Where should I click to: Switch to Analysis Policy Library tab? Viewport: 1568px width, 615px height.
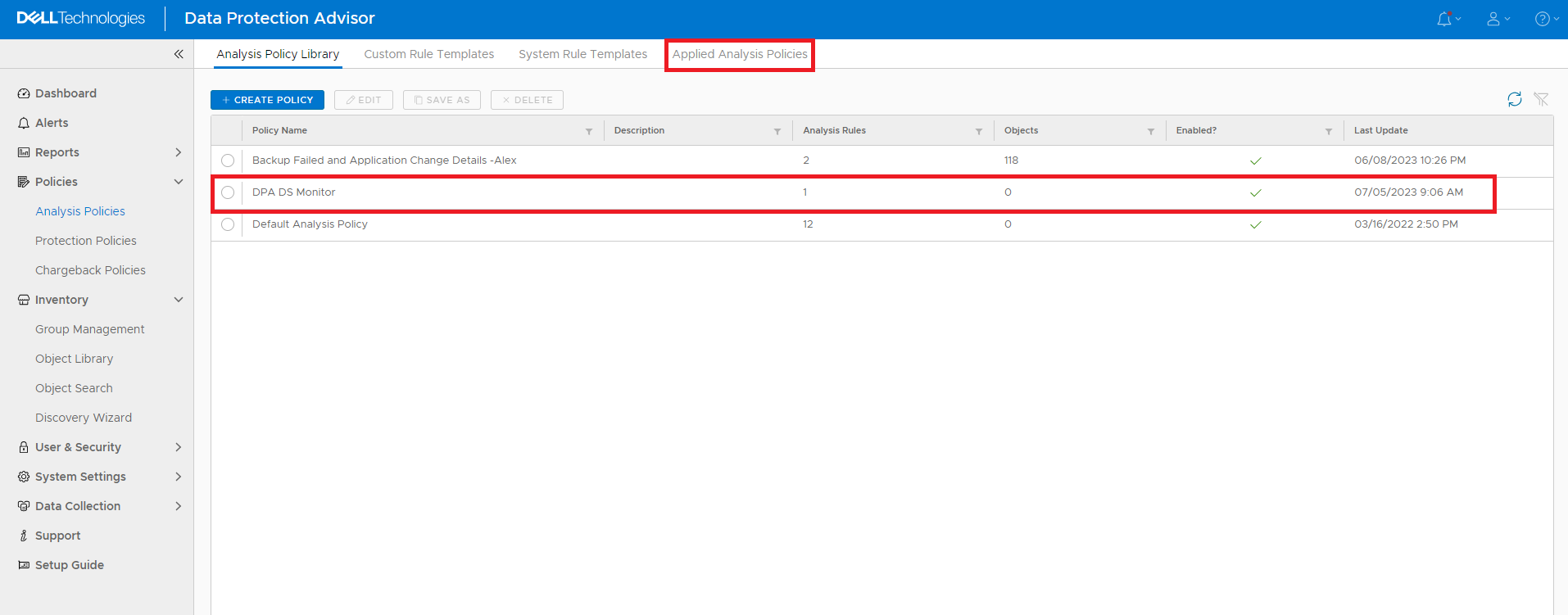click(x=278, y=54)
